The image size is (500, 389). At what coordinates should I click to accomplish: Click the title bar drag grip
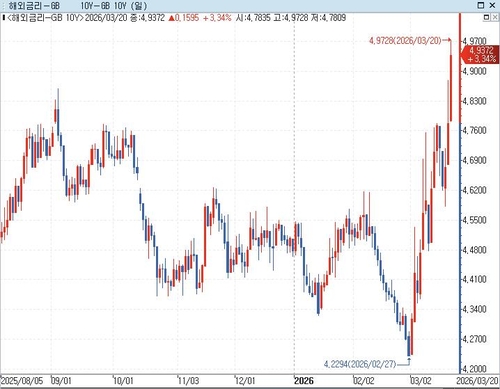point(3,5)
